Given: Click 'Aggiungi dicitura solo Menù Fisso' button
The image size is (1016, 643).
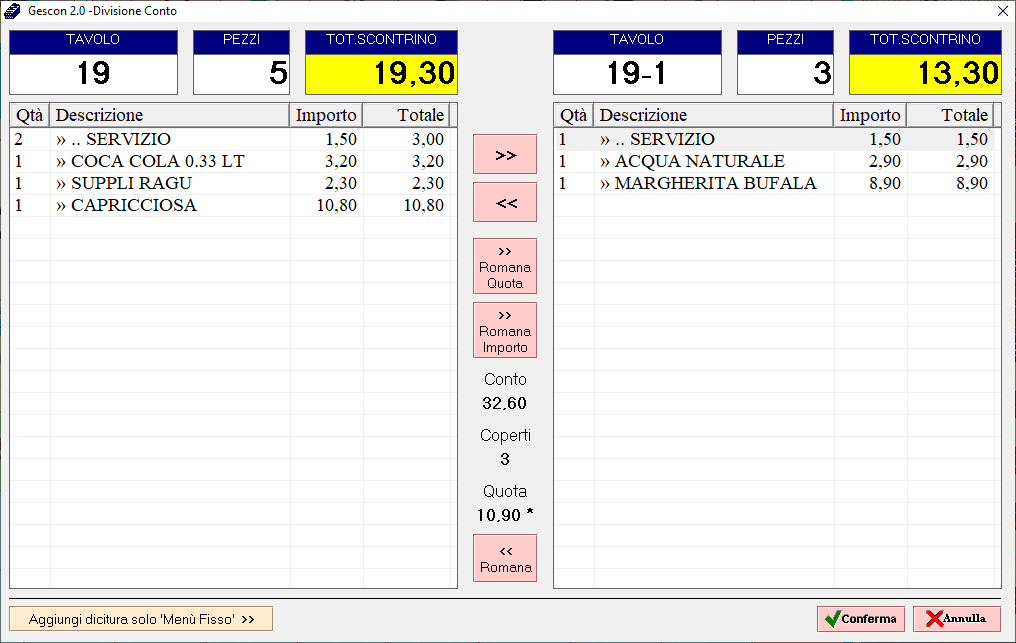Looking at the screenshot, I should (141, 619).
